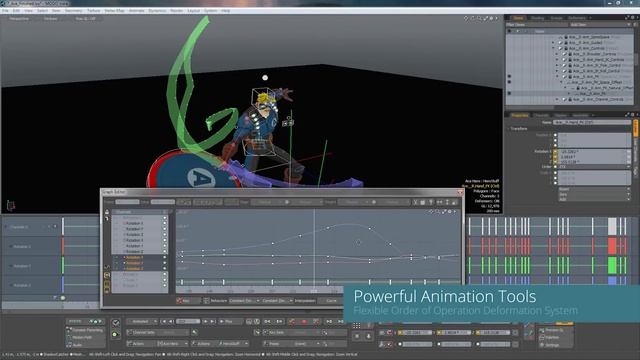Go to first frame button
Image resolution: width=640 pixels, height=360 pixels.
pos(164,322)
